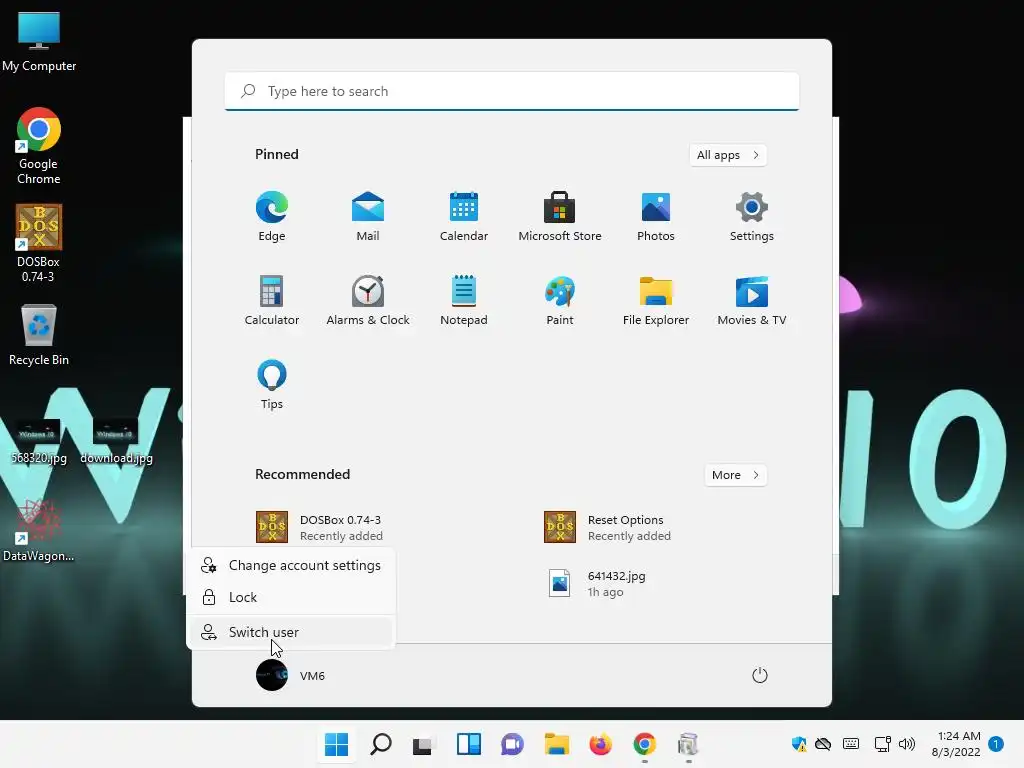The width and height of the screenshot is (1024, 768).
Task: Click the volume speaker tray icon
Action: [906, 744]
